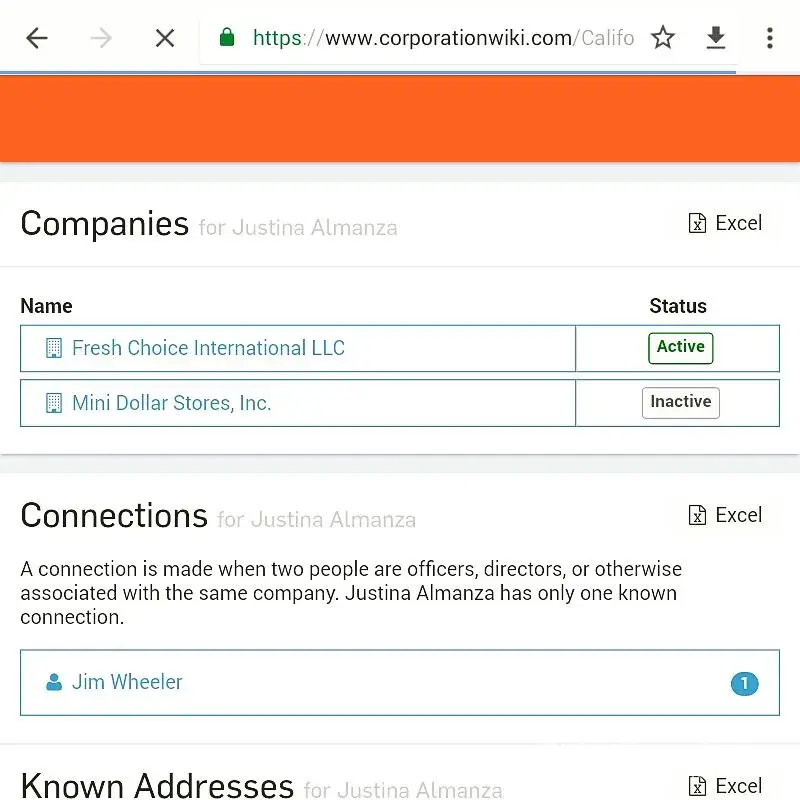Click the Inactive status badge
This screenshot has height=800, width=800.
[x=680, y=402]
